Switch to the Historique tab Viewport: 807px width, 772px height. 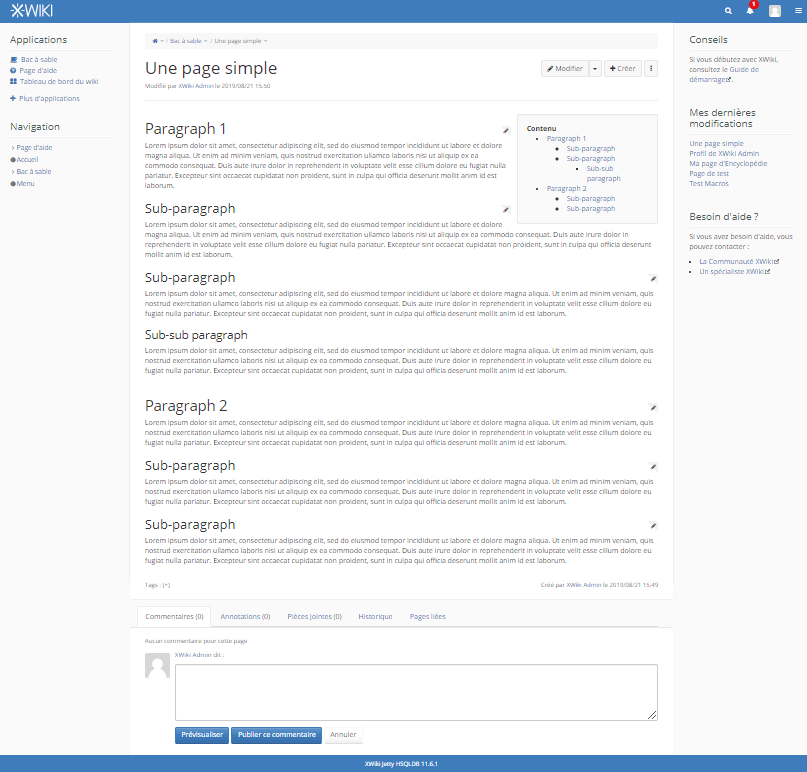[375, 617]
